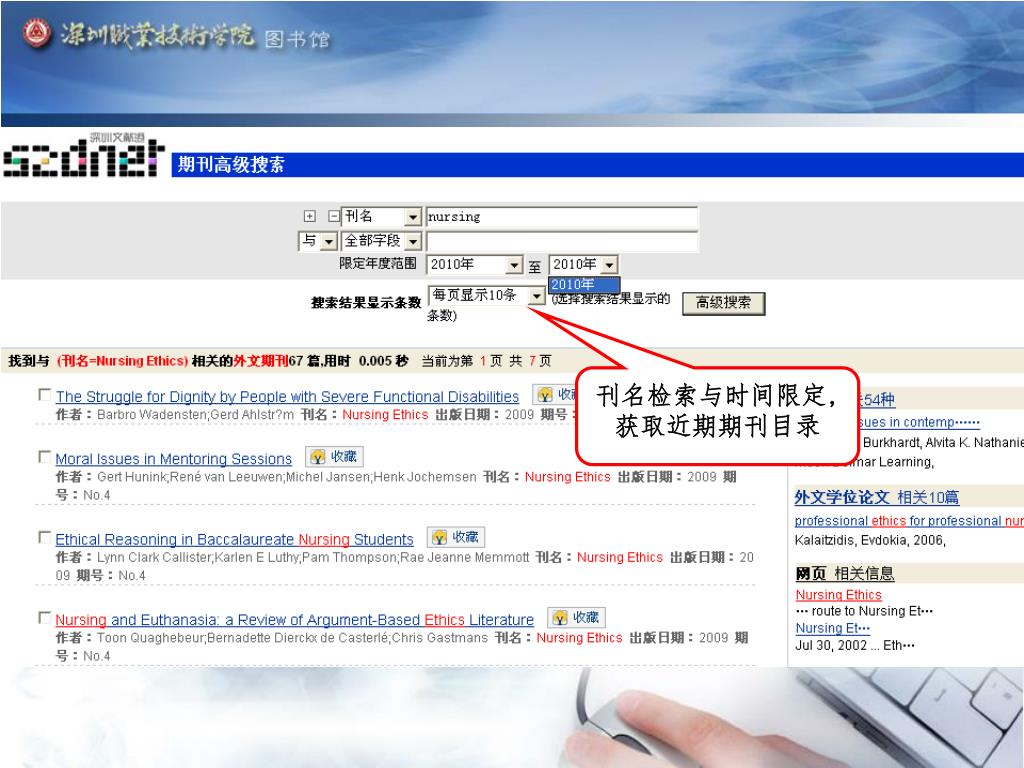Click the Shenzhen Polytechnic library logo emblem
This screenshot has width=1024, height=768.
click(37, 33)
